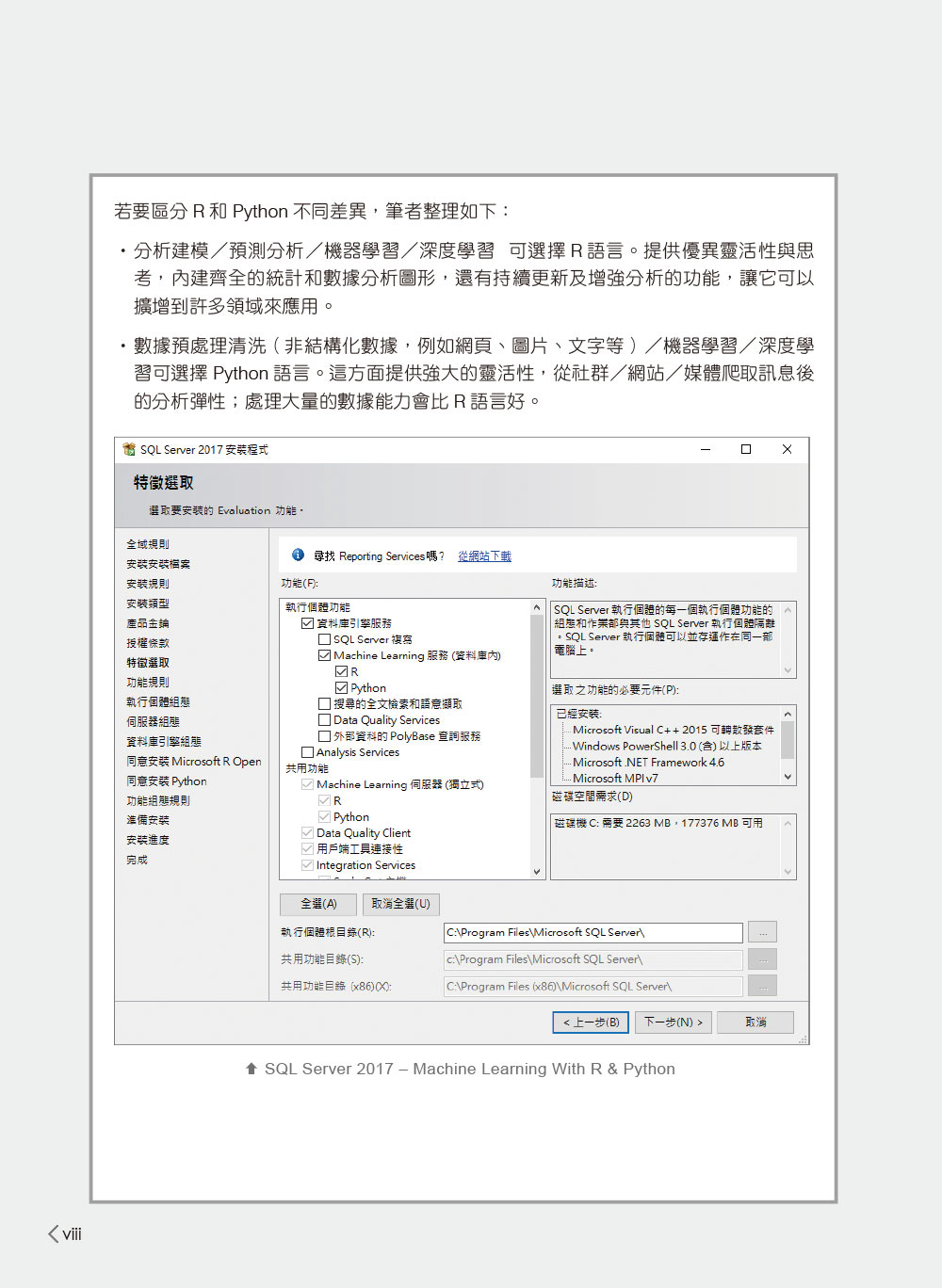Select 執行個體組態 step in sidebar
Viewport: 942px width, 1288px height.
[x=158, y=702]
